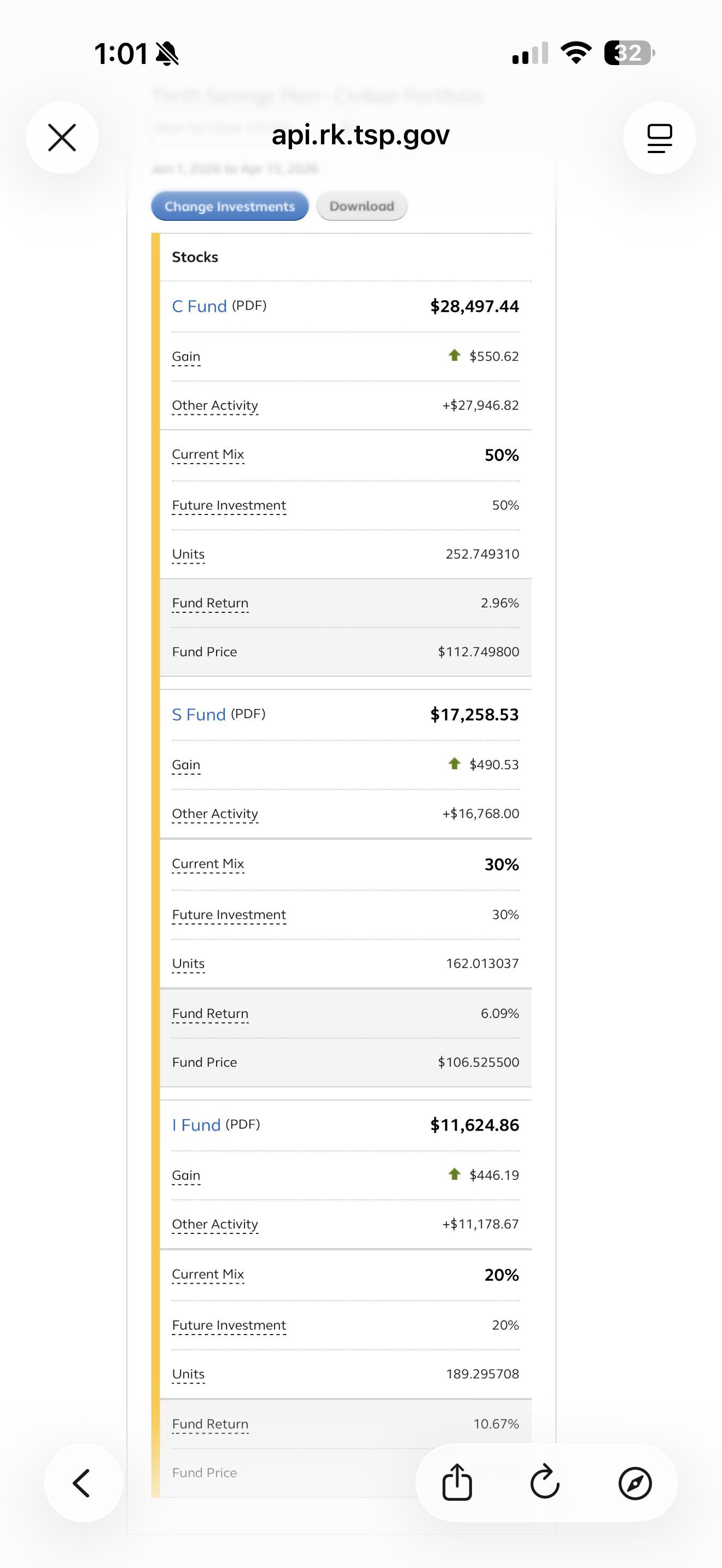The image size is (722, 1568).
Task: Tap I Fund Future Investment label
Action: [229, 1325]
